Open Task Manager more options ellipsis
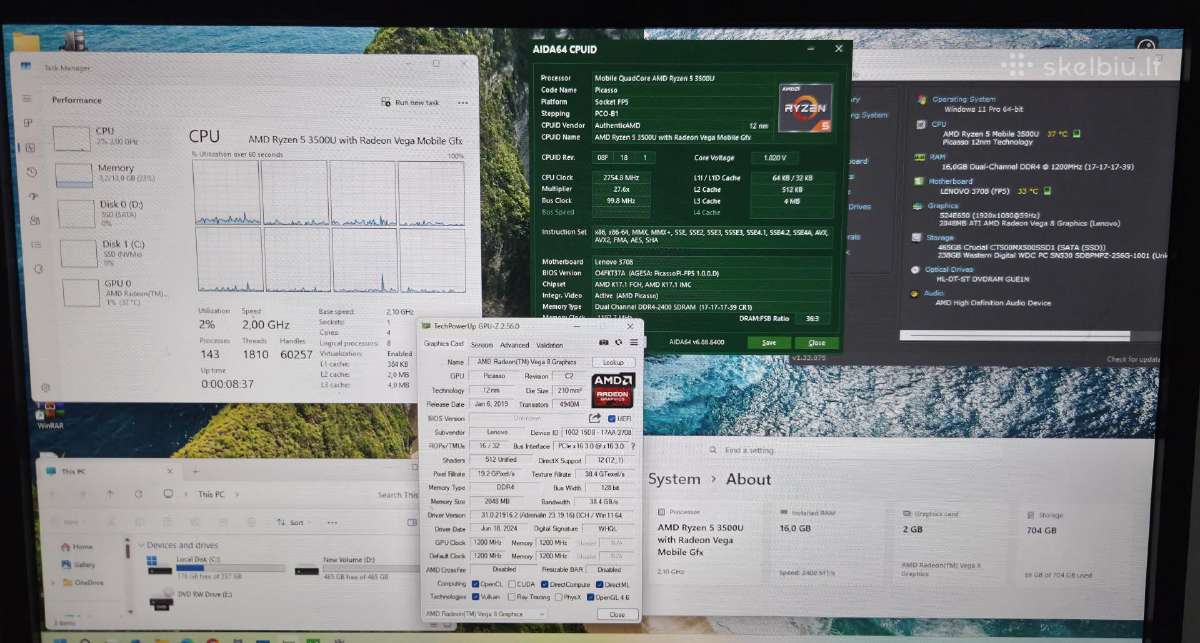This screenshot has height=643, width=1200. click(462, 103)
